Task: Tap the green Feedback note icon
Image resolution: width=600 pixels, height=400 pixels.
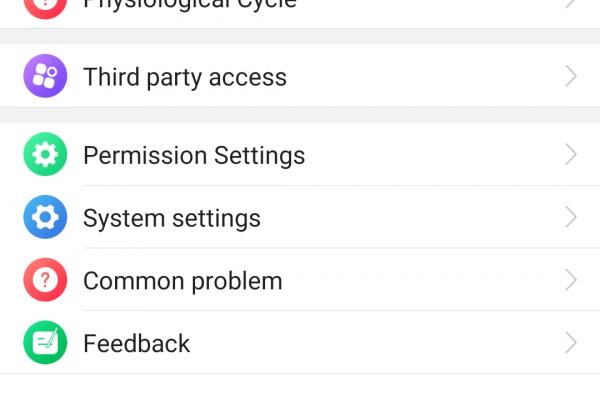Action: point(45,343)
